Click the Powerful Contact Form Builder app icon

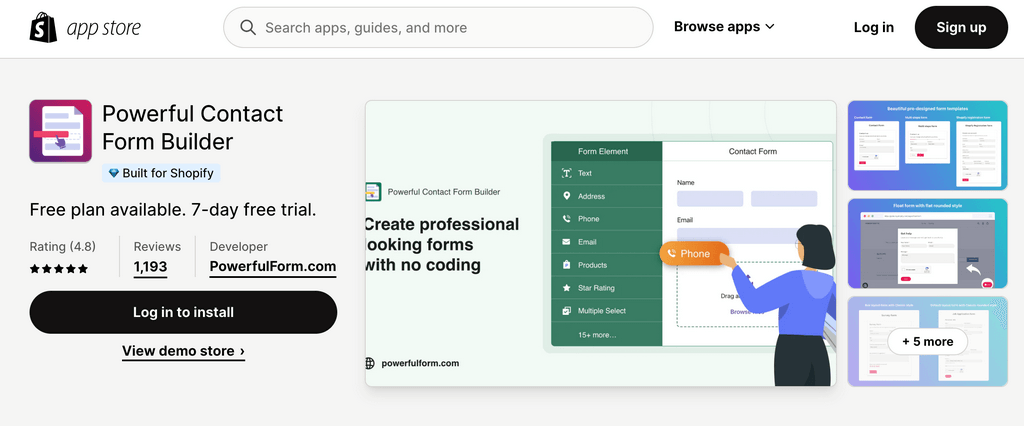pyautogui.click(x=61, y=131)
